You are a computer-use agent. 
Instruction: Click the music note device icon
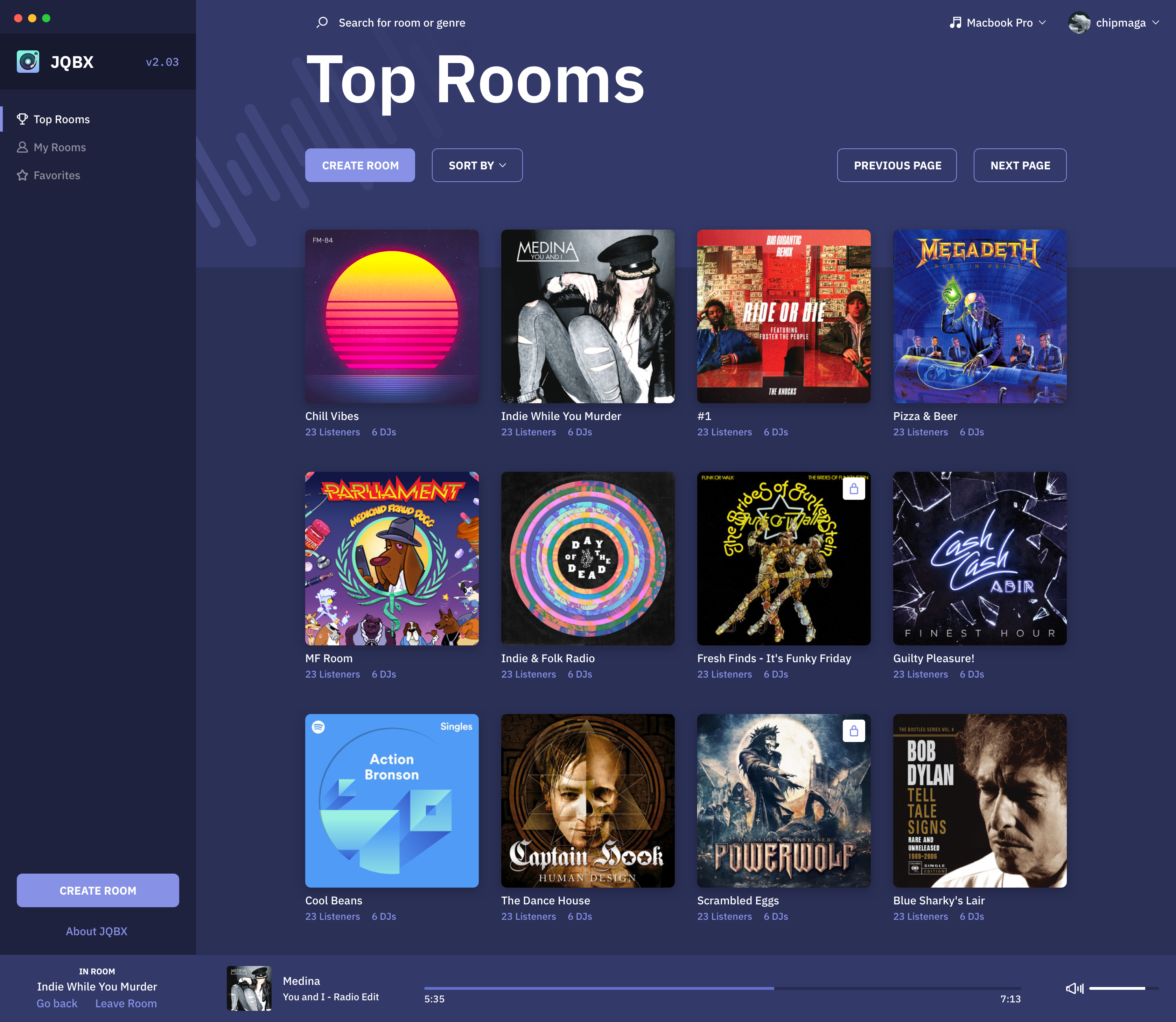(955, 22)
